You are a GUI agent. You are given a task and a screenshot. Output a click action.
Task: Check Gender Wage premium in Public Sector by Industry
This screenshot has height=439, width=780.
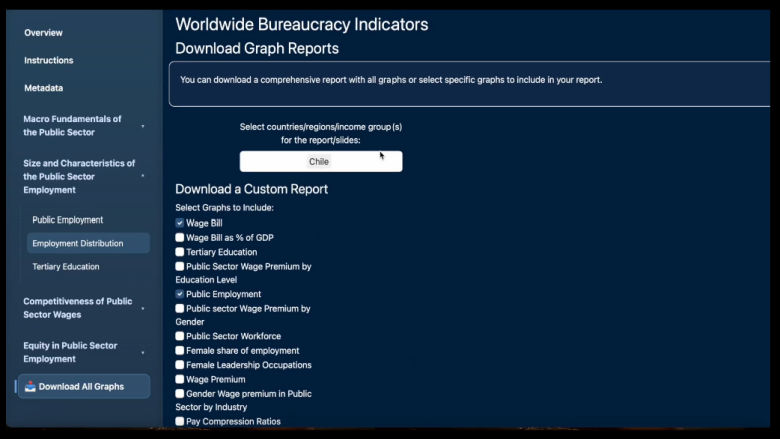tap(180, 393)
